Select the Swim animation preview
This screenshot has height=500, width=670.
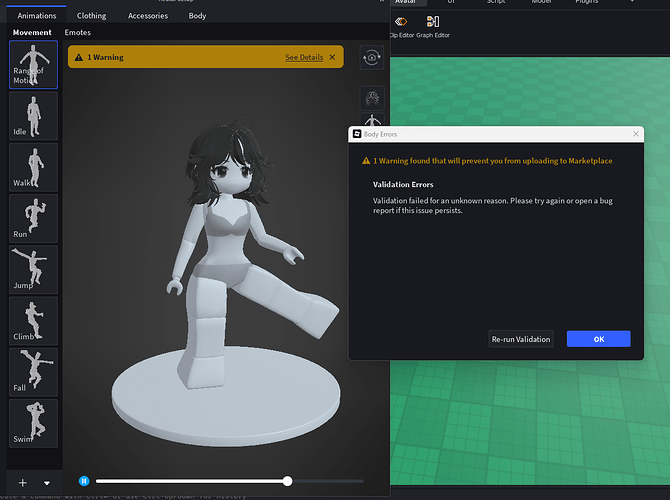coord(33,424)
